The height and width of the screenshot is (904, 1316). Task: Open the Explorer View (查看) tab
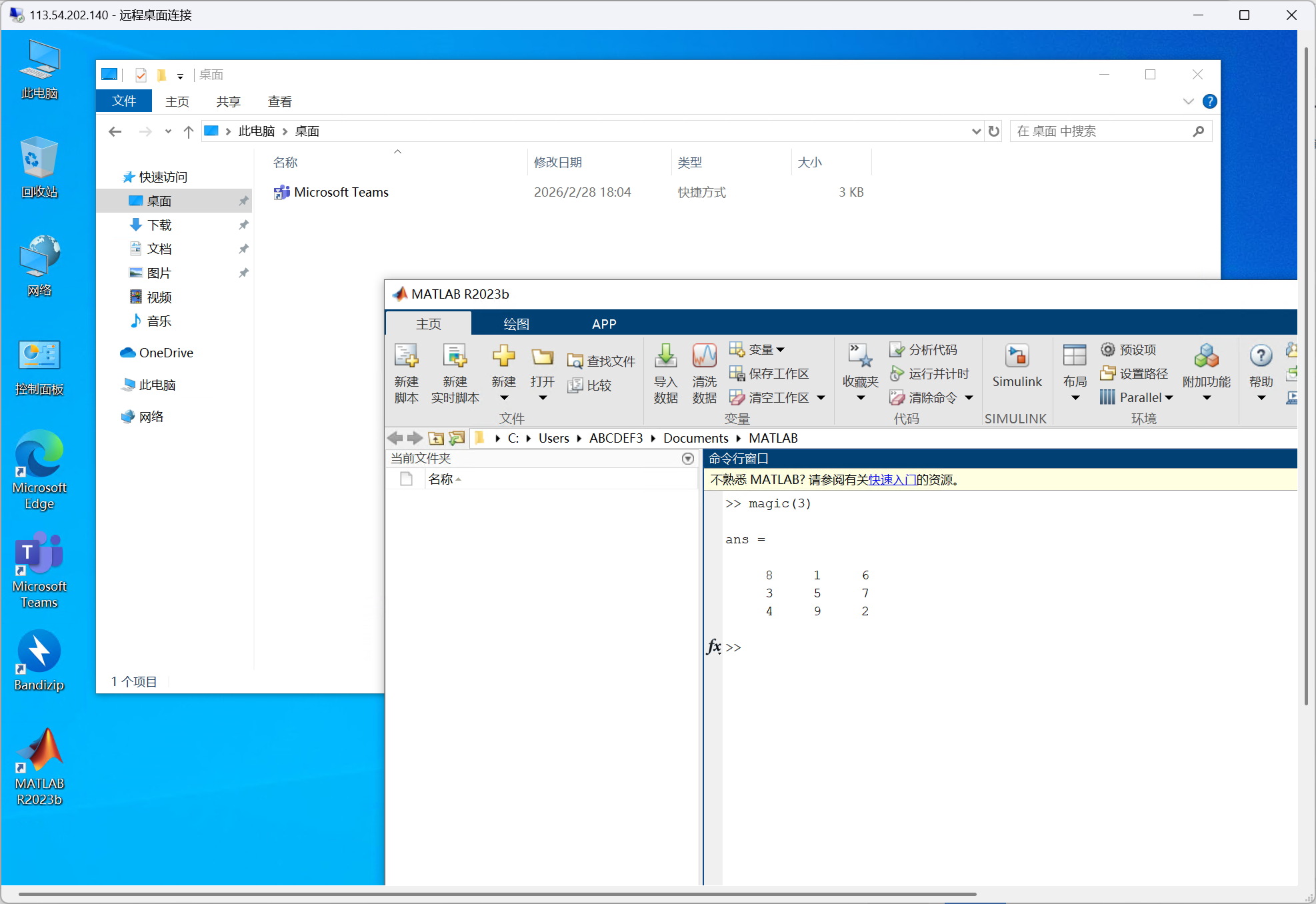coord(279,101)
